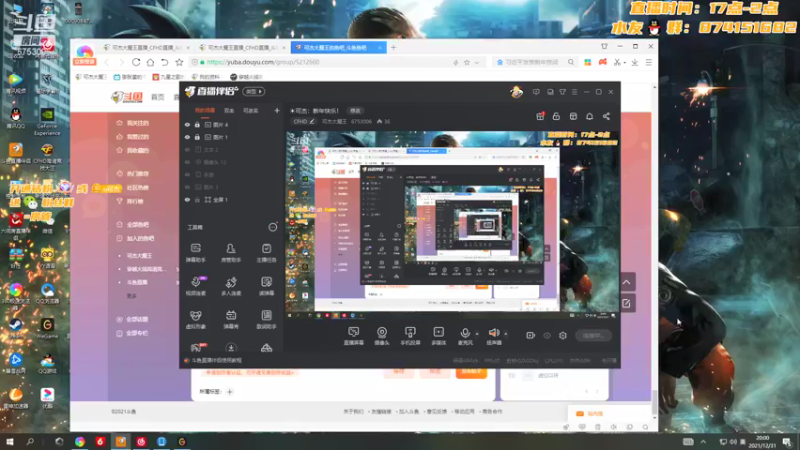Click the notification bell icon
The width and height of the screenshot is (800, 450).
(589, 116)
